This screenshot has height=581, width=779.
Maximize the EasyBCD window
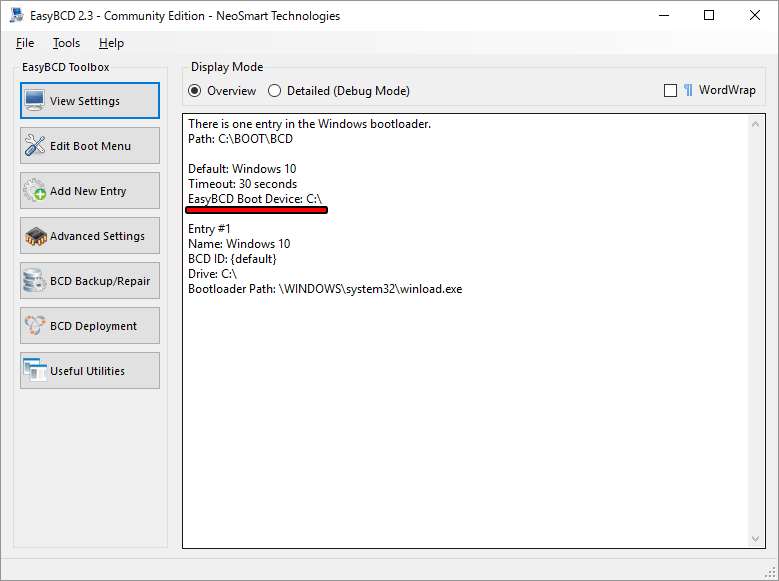pyautogui.click(x=709, y=15)
